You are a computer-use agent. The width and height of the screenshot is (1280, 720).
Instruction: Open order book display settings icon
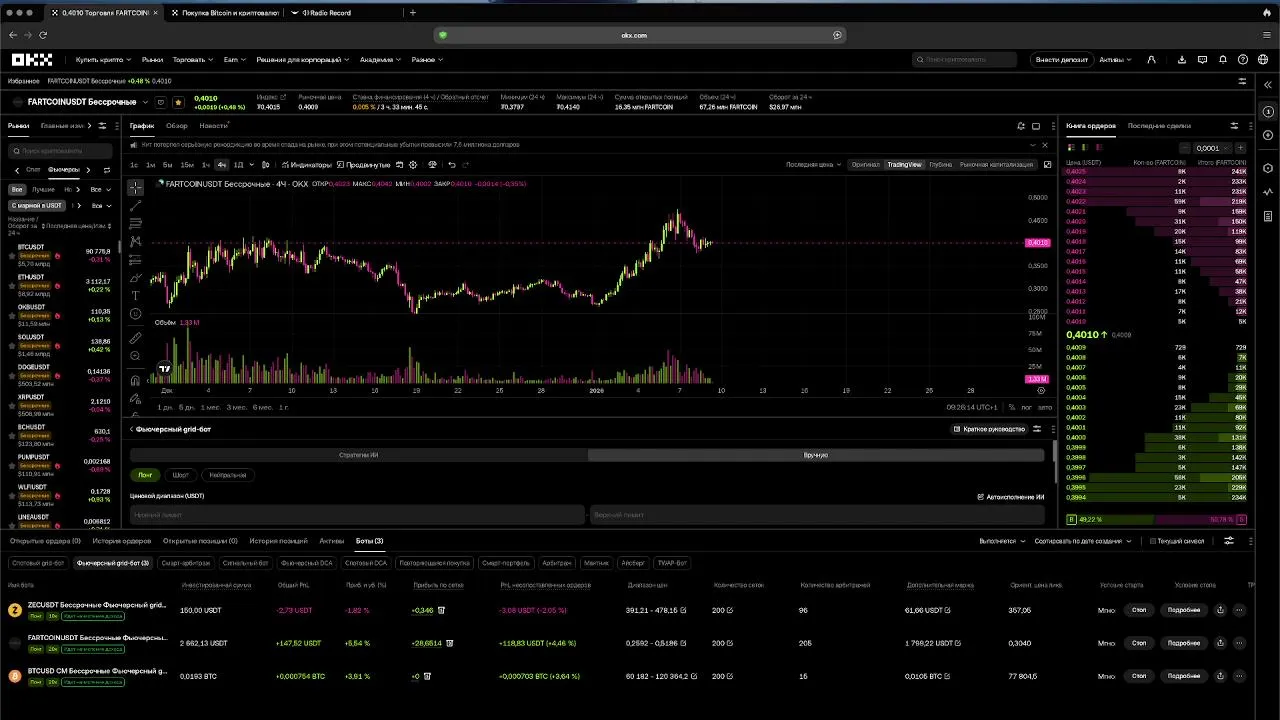click(x=1234, y=126)
